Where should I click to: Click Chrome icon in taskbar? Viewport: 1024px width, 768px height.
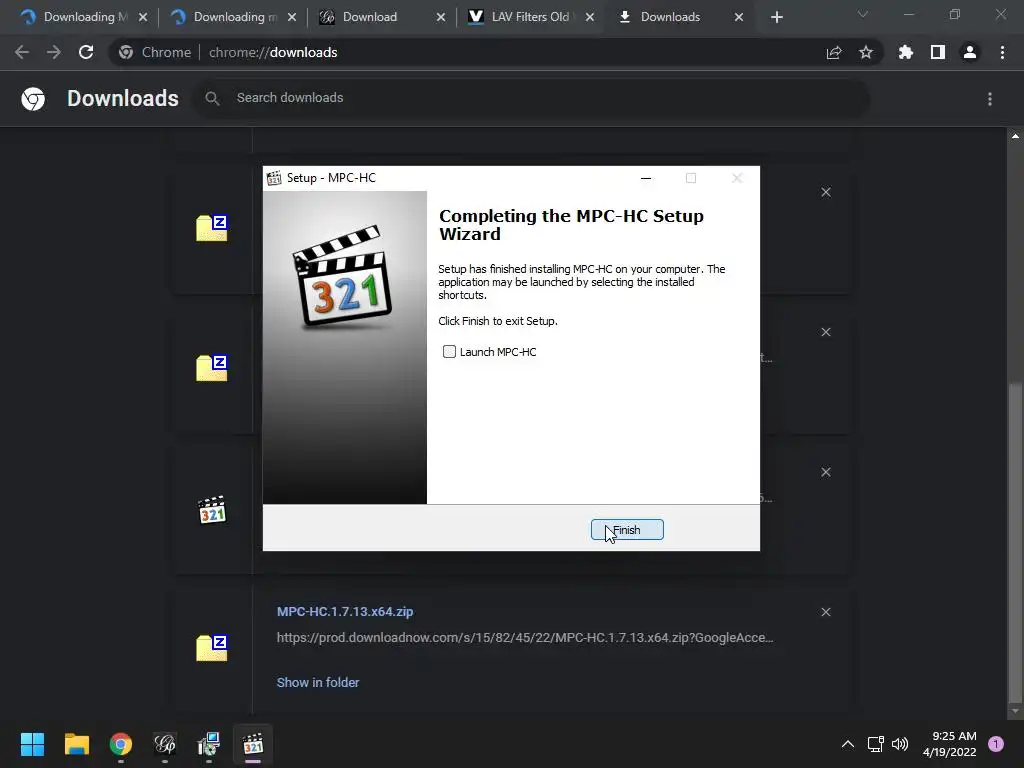[121, 744]
